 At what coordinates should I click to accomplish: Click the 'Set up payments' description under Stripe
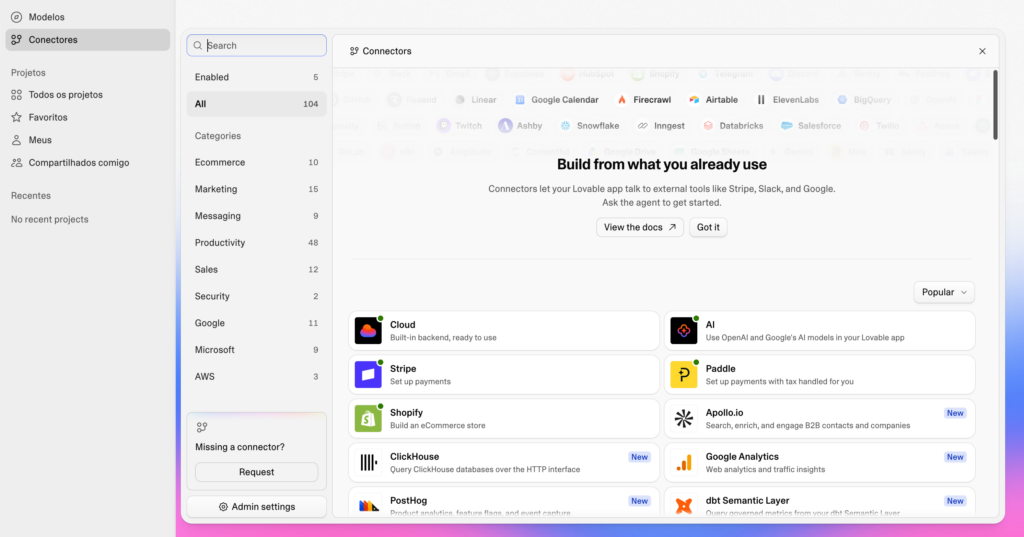pos(420,382)
